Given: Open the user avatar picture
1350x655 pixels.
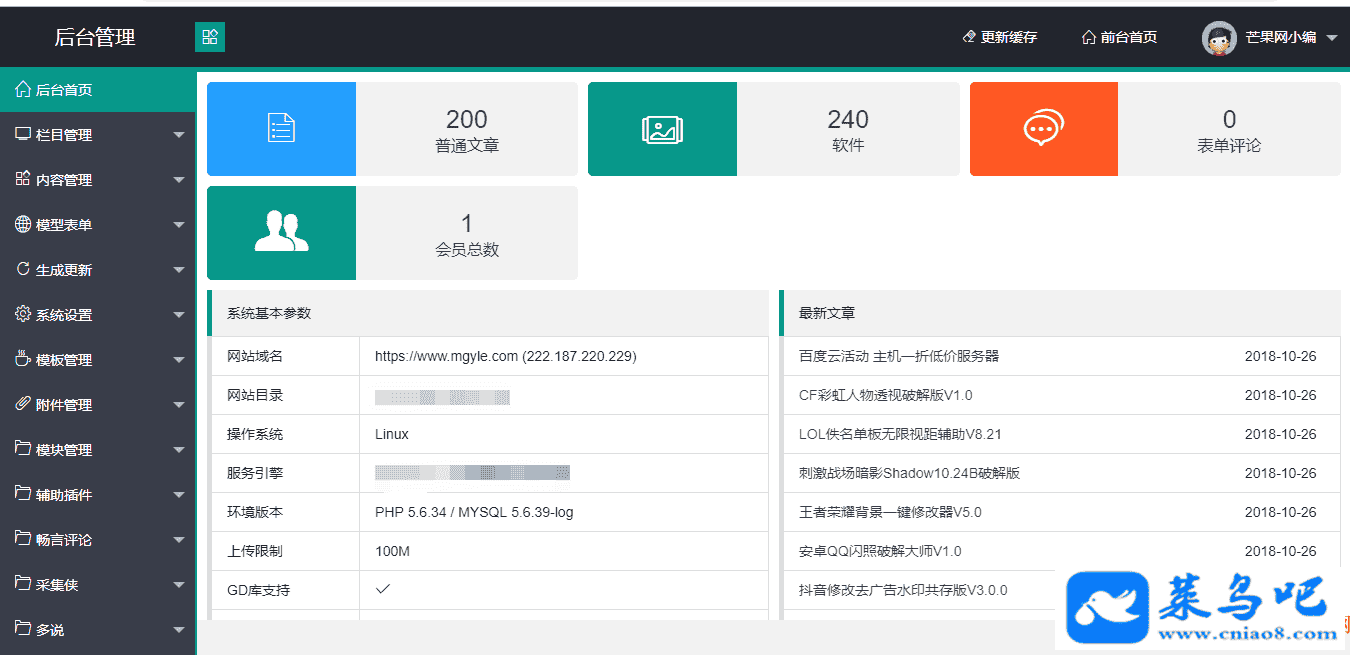Looking at the screenshot, I should (1218, 38).
